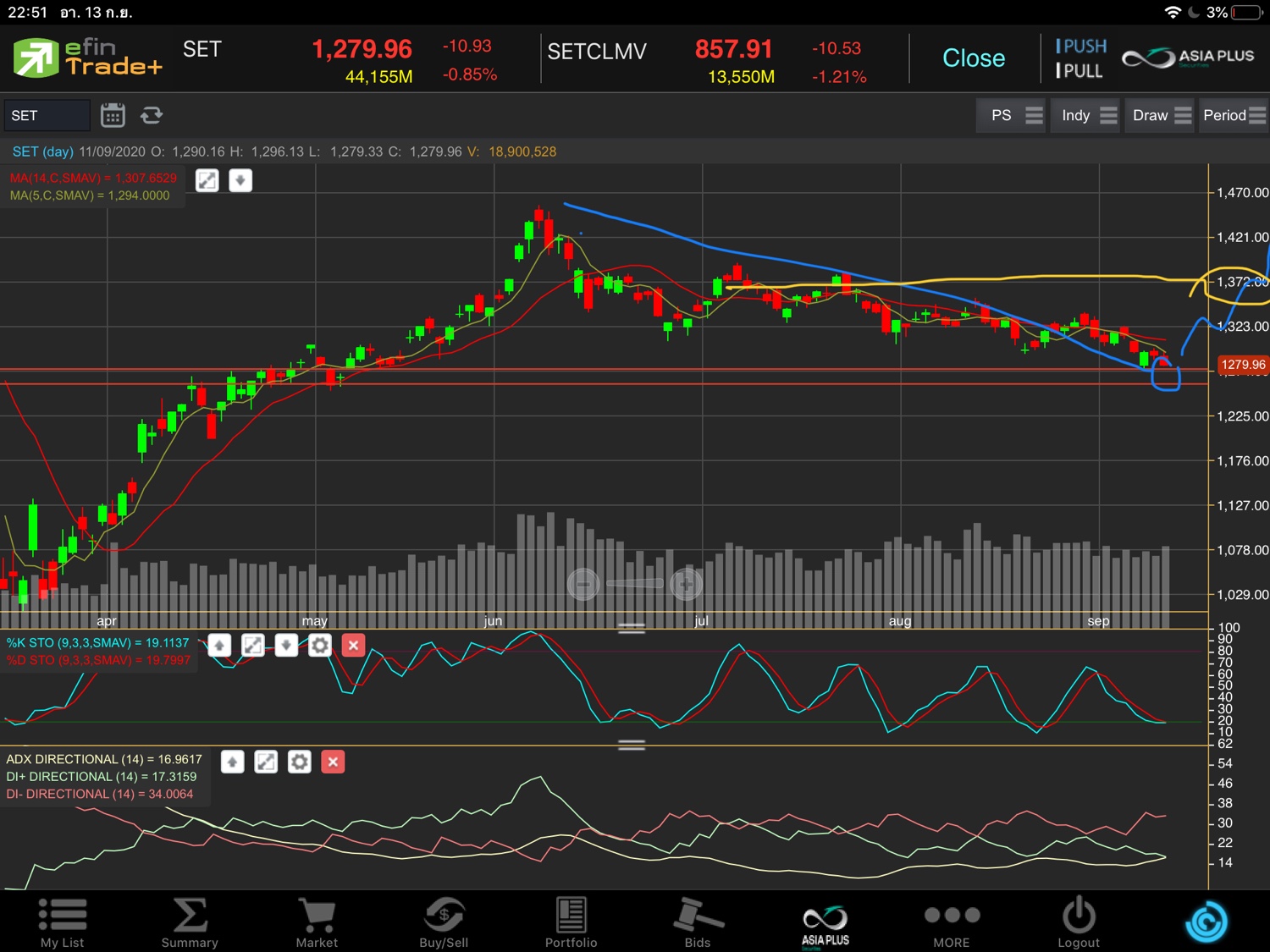The image size is (1270, 952).
Task: Expand the main price chart panel
Action: tap(207, 180)
